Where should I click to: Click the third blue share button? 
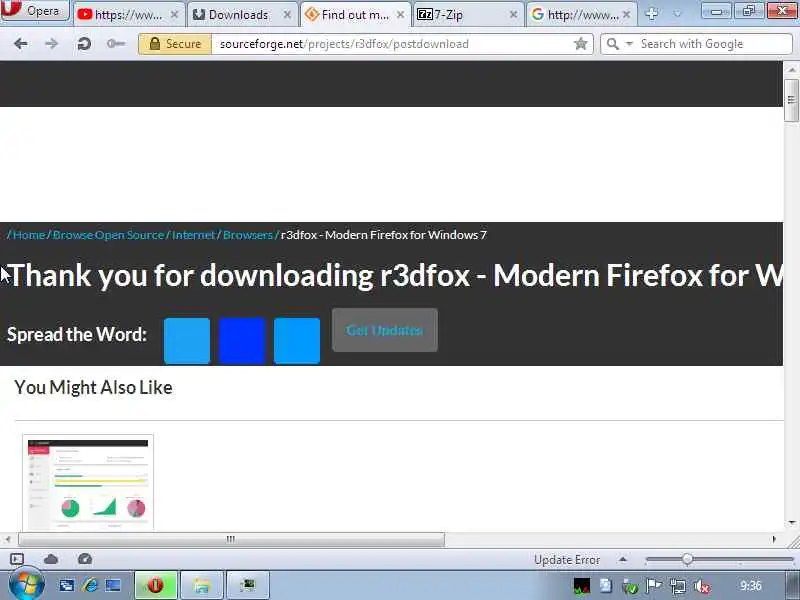pos(297,341)
